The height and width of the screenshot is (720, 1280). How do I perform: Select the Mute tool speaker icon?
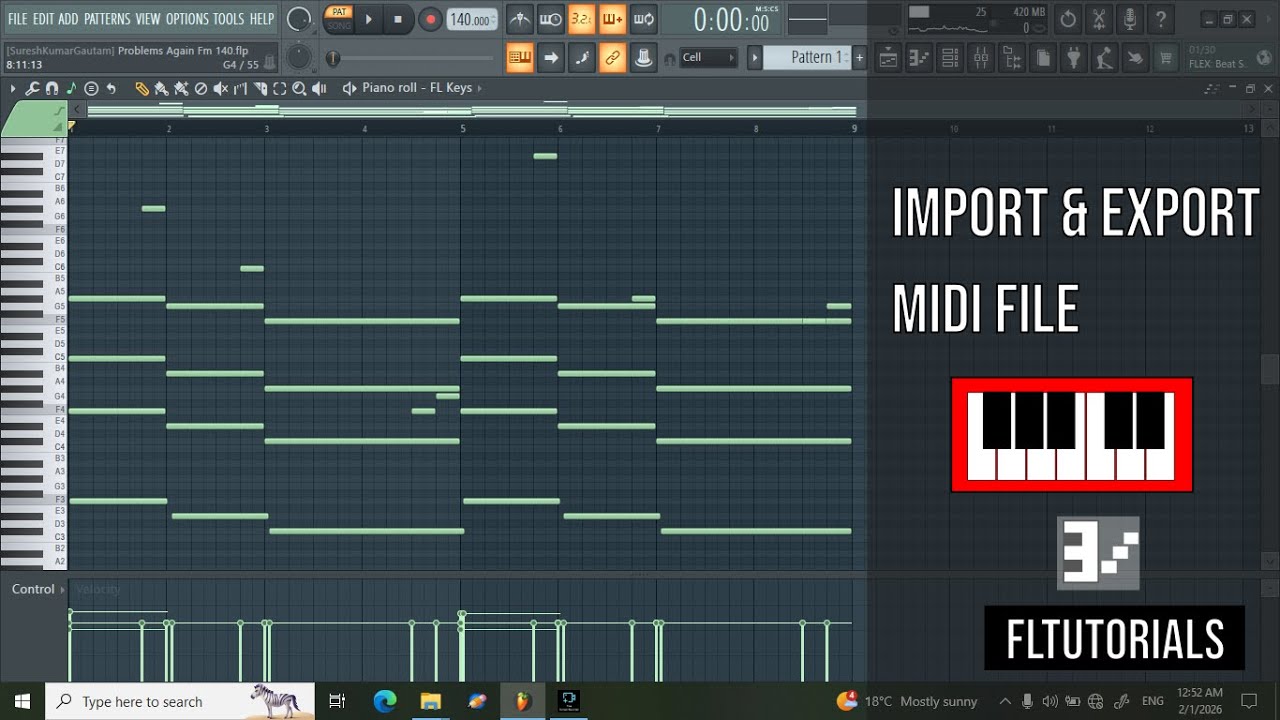pyautogui.click(x=220, y=88)
